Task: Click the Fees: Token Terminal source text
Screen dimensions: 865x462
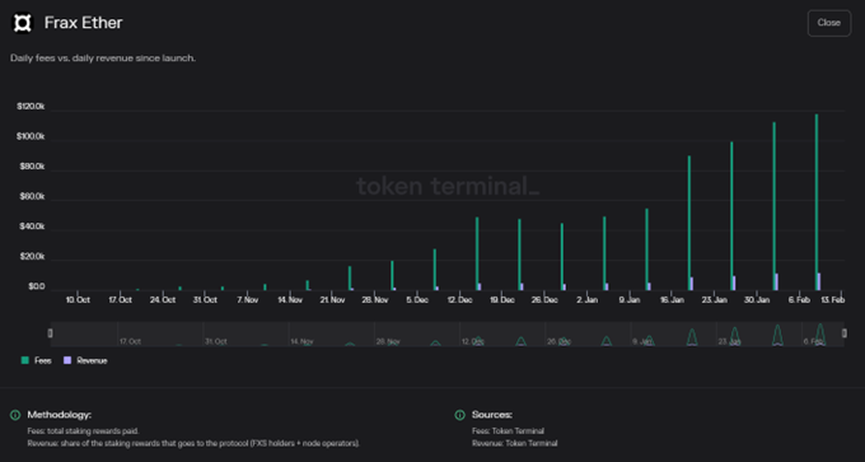Action: pos(508,431)
